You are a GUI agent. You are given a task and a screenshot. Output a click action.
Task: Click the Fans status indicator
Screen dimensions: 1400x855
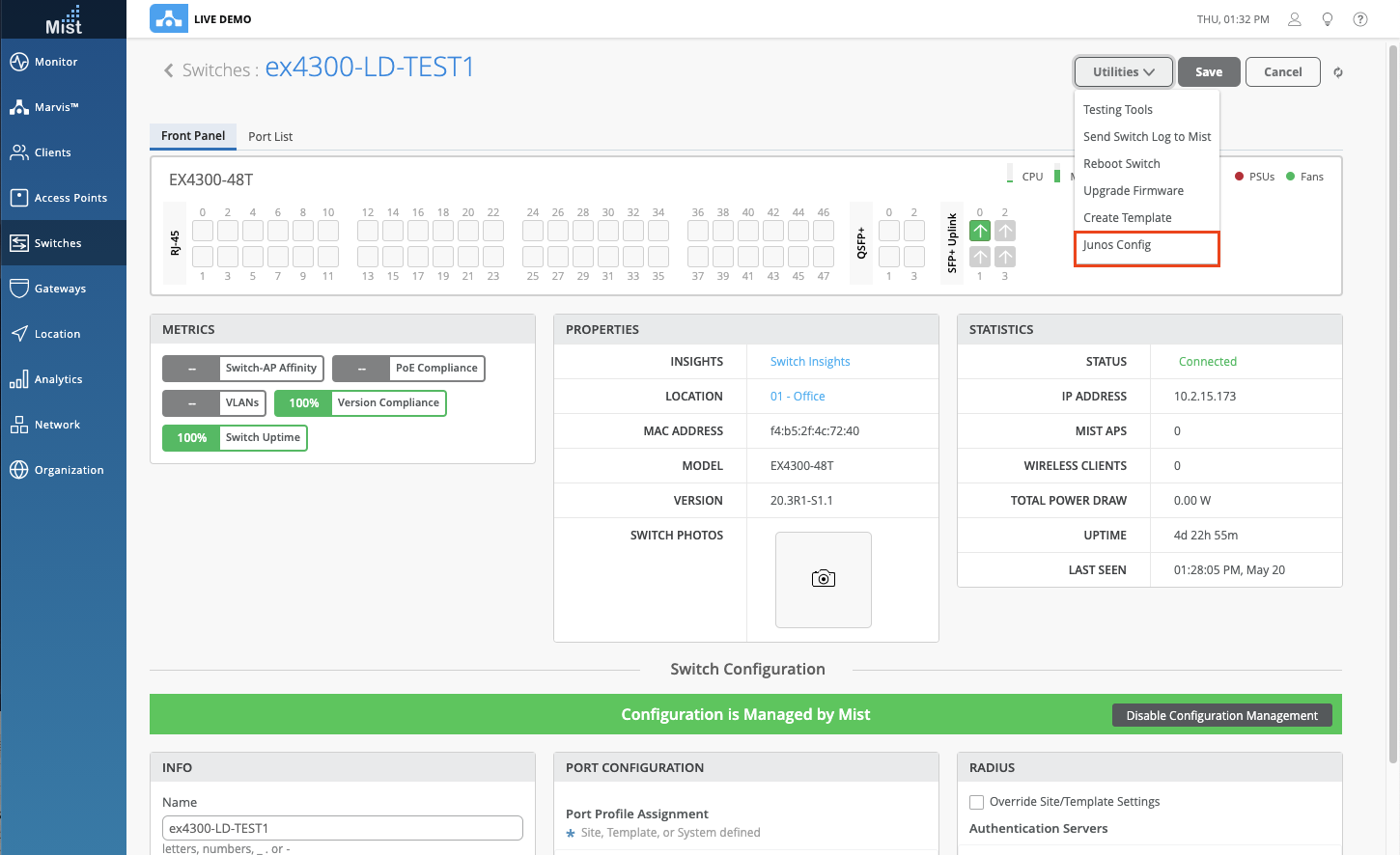[x=1304, y=177]
